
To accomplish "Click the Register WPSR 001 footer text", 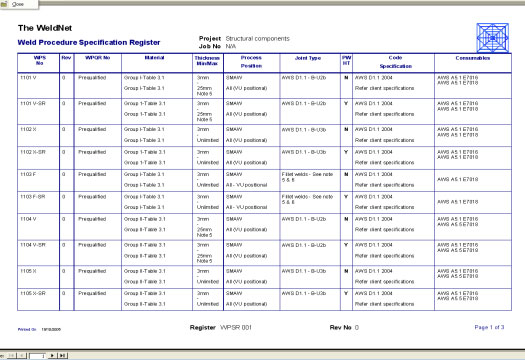I will click(221, 328).
